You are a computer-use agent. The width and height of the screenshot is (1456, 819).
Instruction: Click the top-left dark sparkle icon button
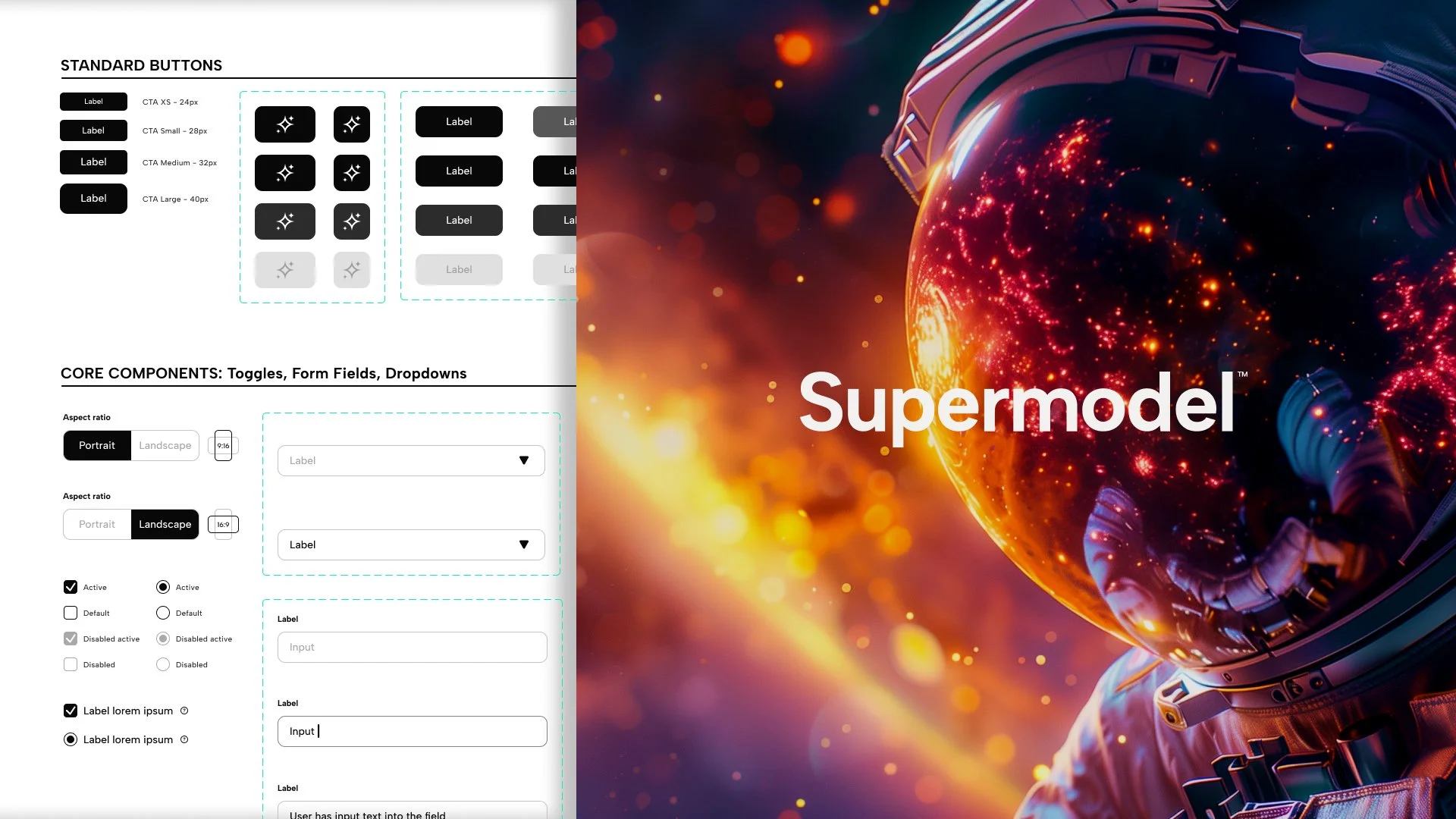(284, 124)
